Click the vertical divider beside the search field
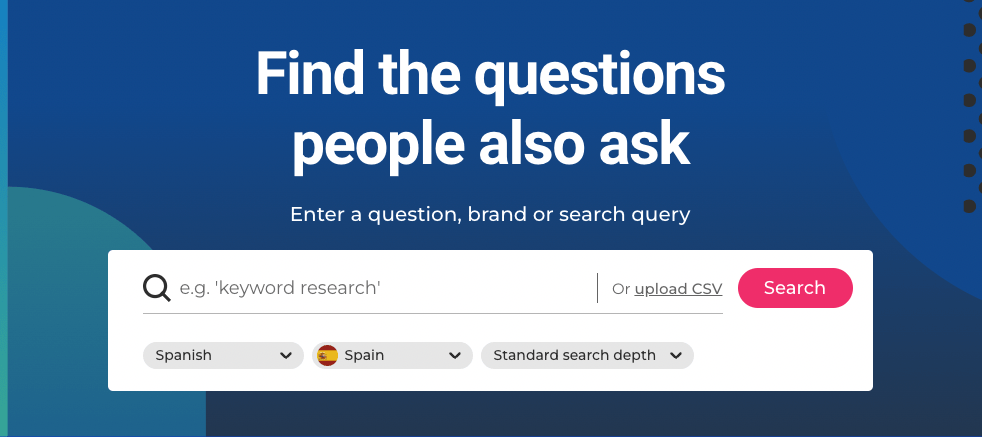 tap(597, 288)
